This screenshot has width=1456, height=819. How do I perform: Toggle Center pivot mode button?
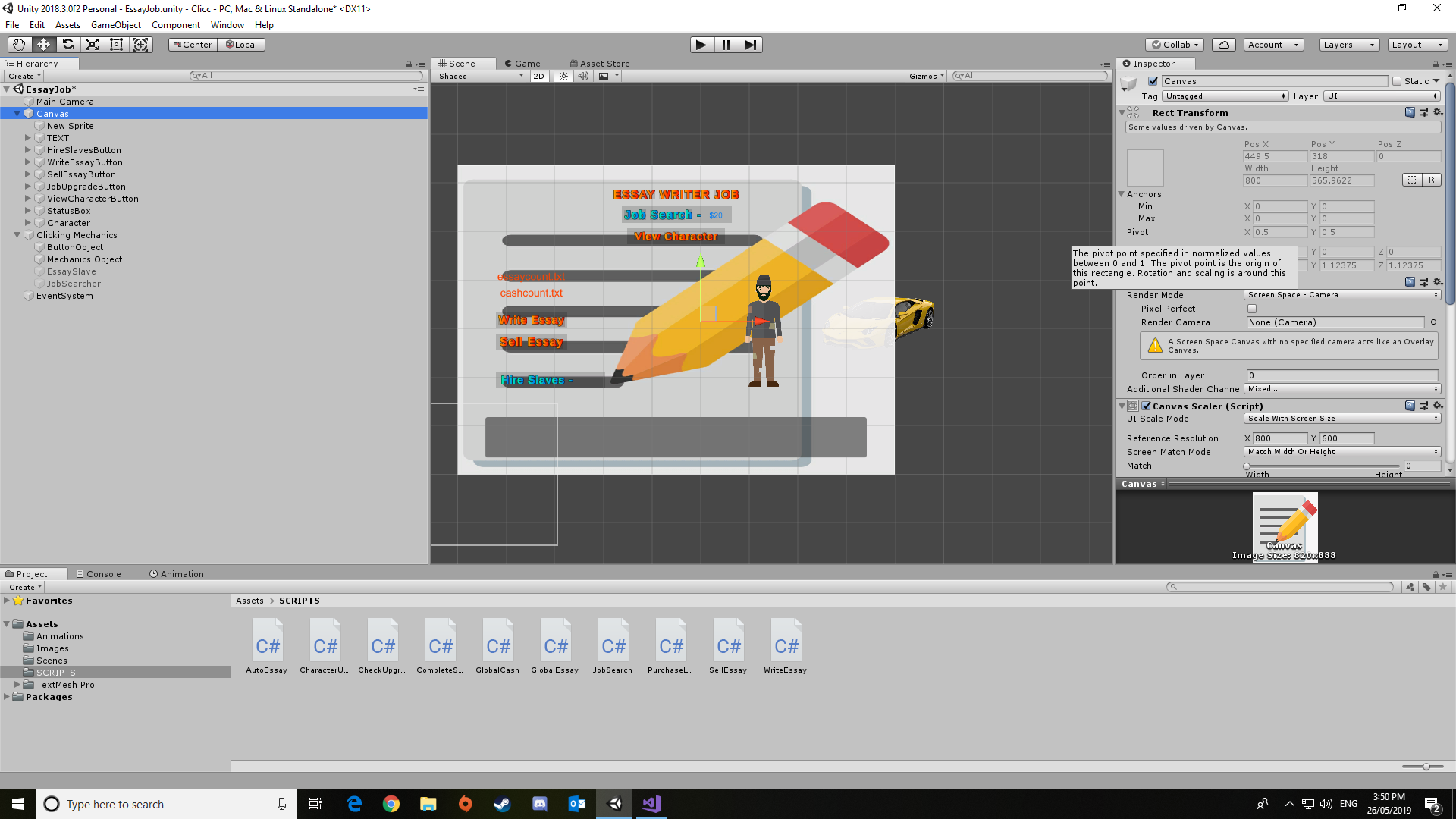(193, 45)
